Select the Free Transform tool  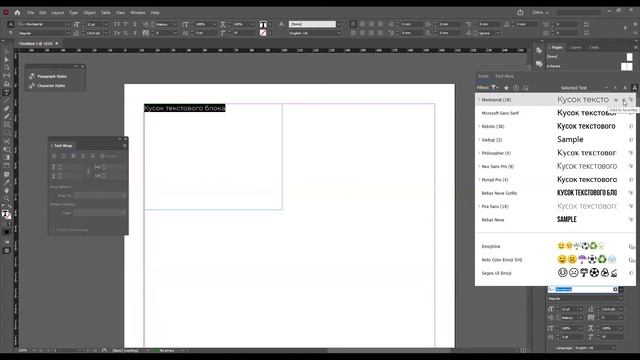(x=7, y=149)
